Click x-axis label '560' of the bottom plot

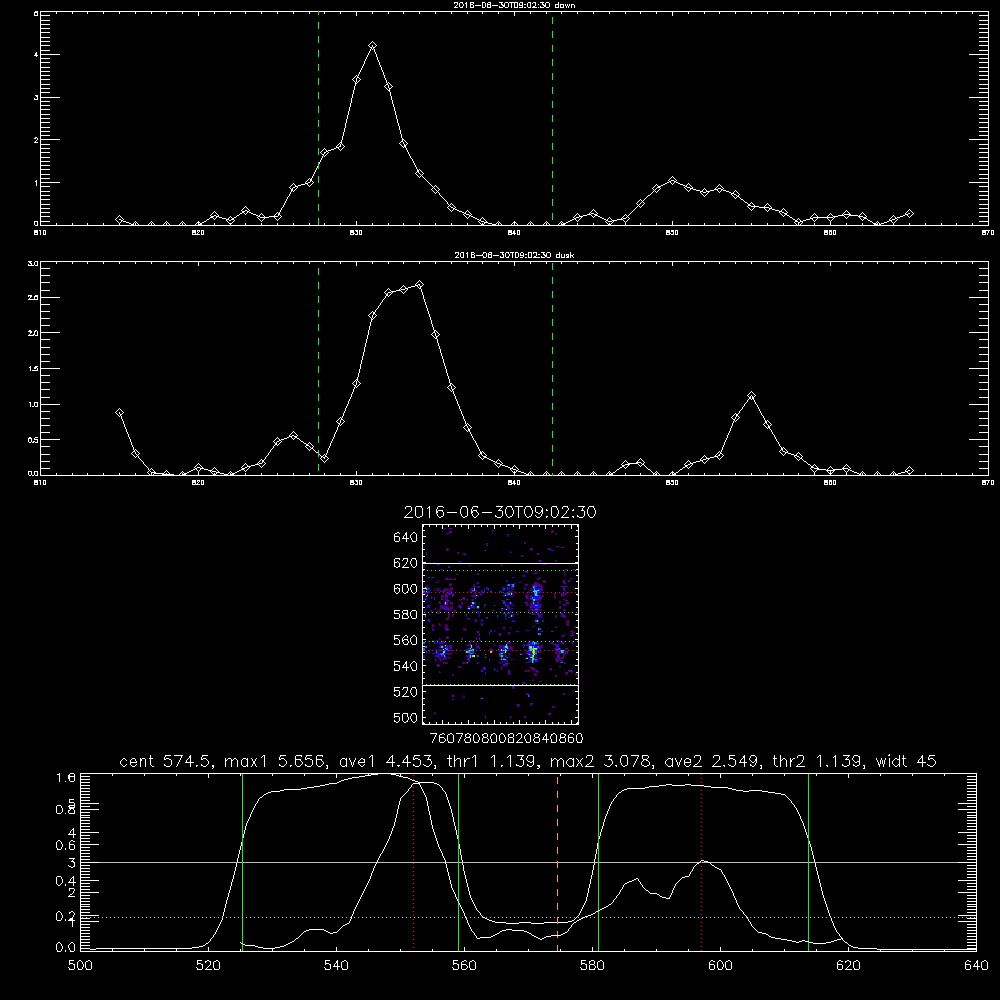point(464,966)
